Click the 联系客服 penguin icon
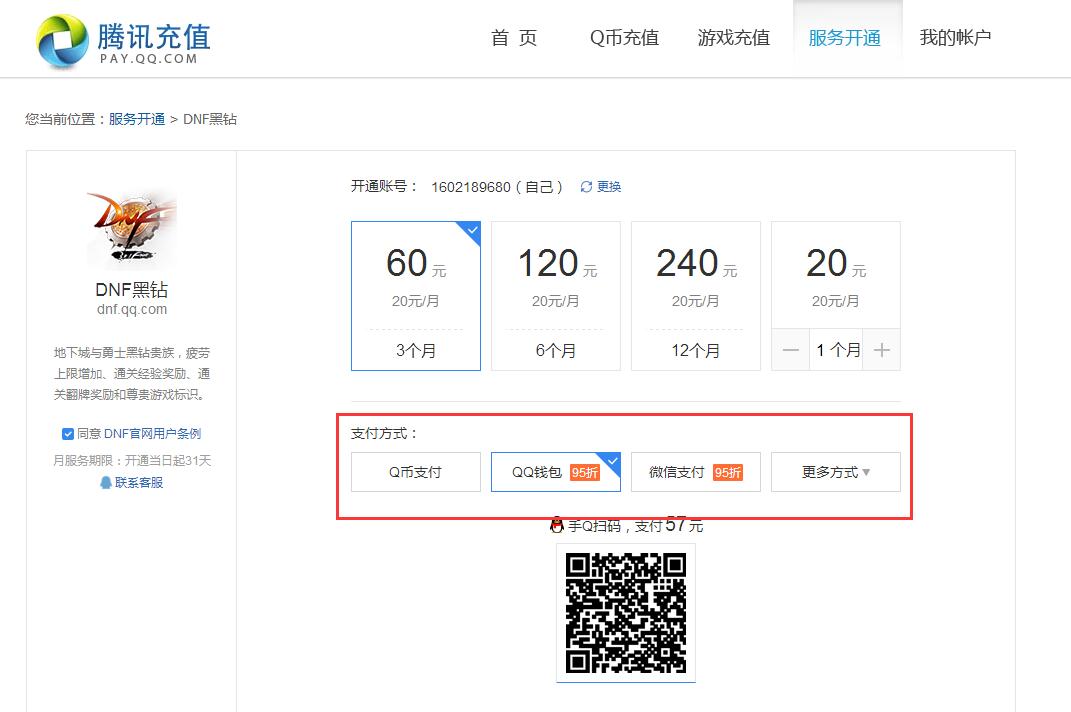The height and width of the screenshot is (712, 1071). [106, 482]
